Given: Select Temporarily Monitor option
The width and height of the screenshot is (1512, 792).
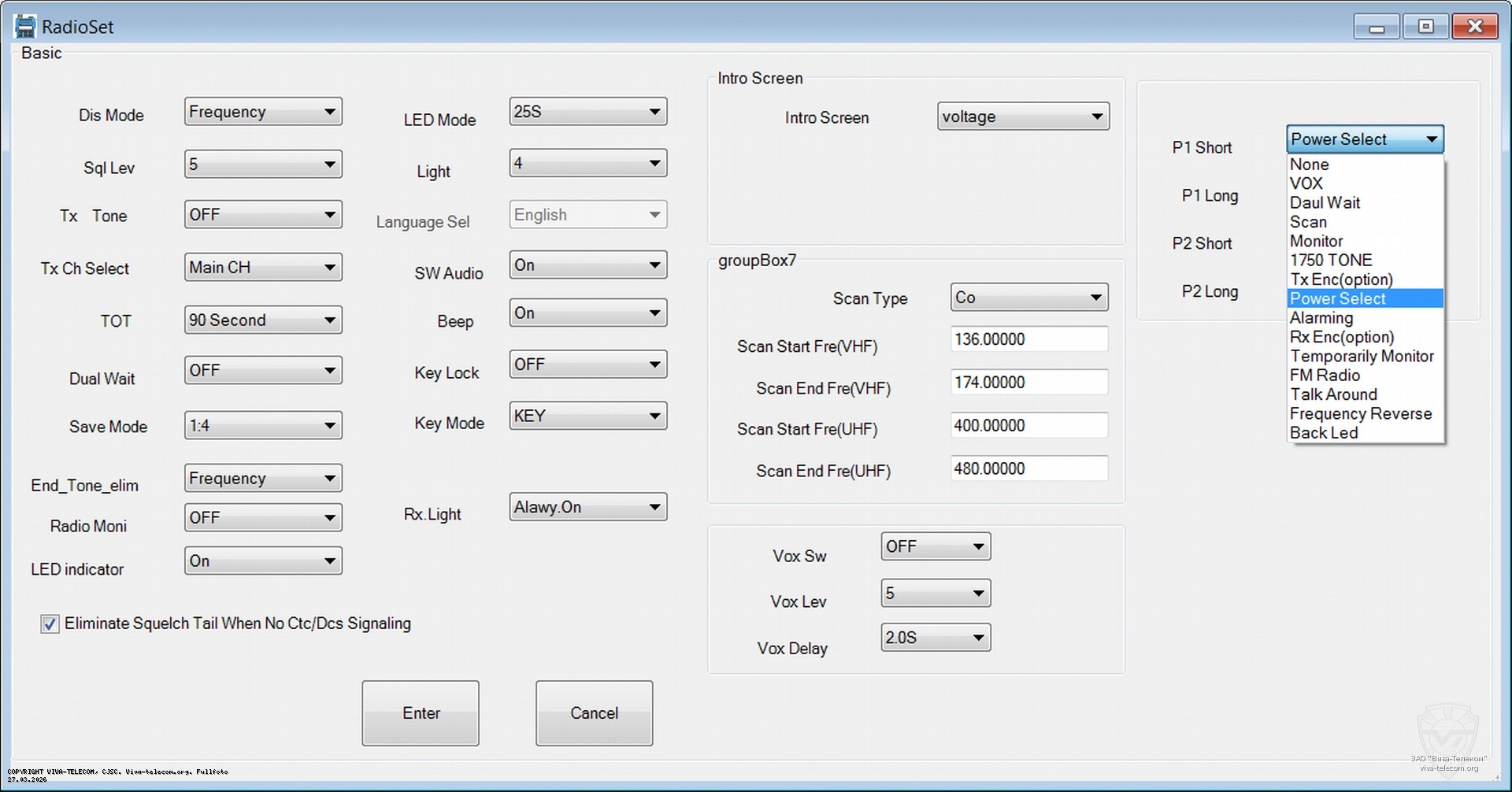Looking at the screenshot, I should tap(1361, 357).
